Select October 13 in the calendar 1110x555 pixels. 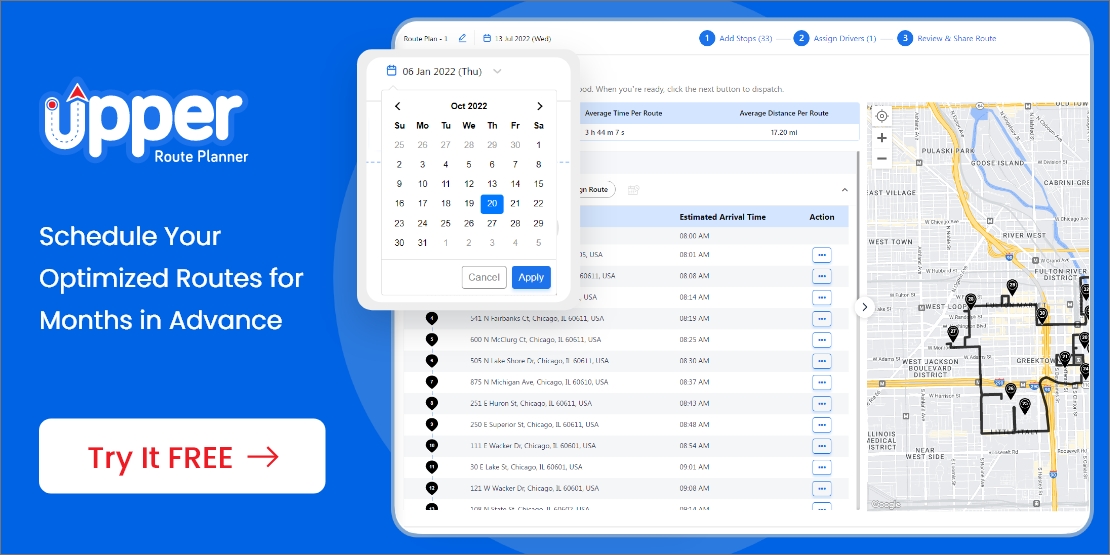click(492, 184)
